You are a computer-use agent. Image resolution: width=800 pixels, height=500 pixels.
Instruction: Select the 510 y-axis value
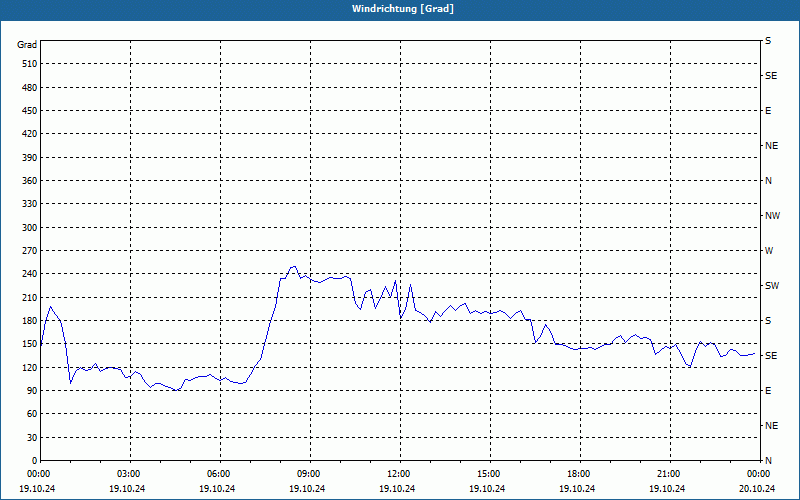[30, 64]
